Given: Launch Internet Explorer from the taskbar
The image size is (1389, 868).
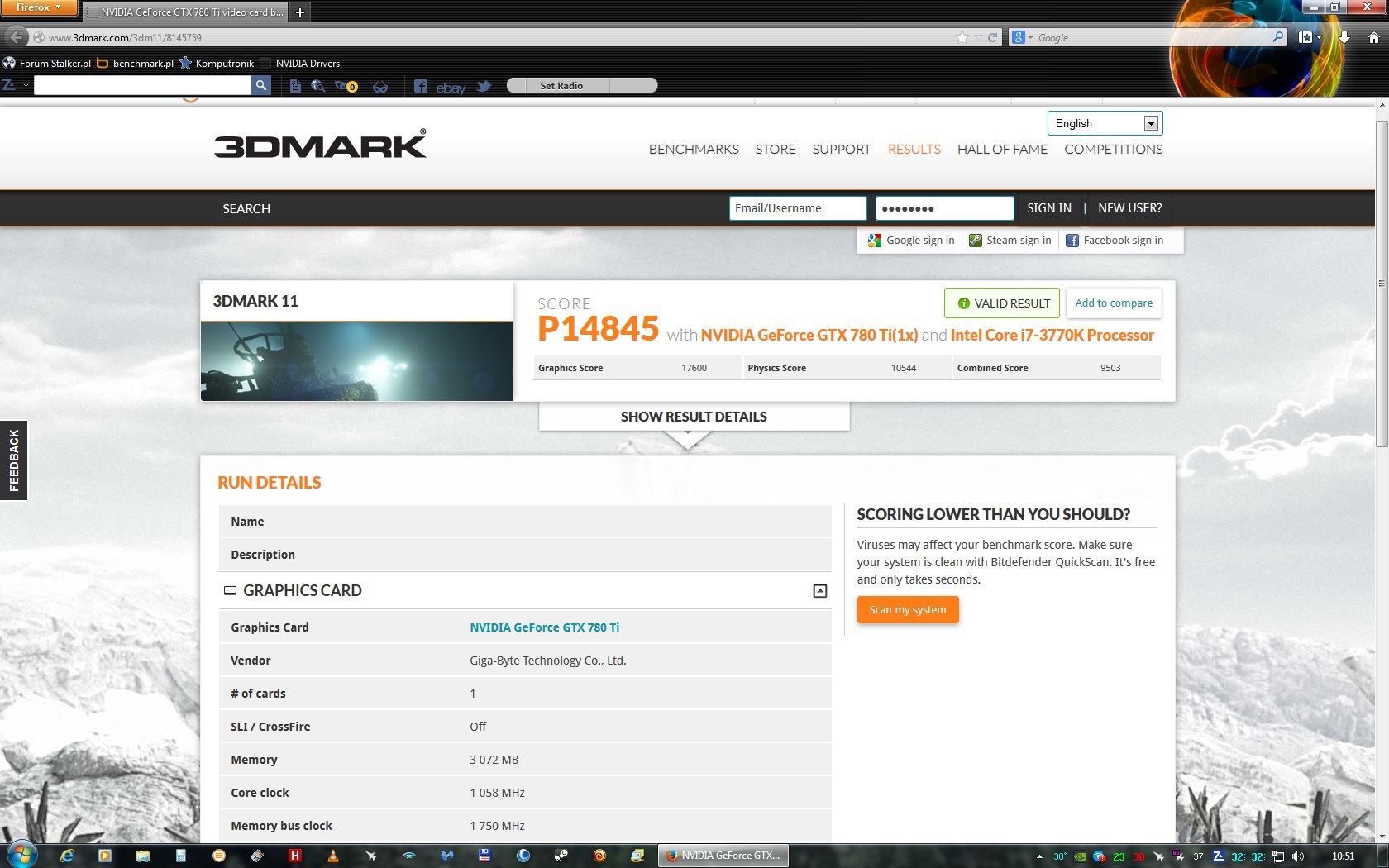Looking at the screenshot, I should [67, 856].
